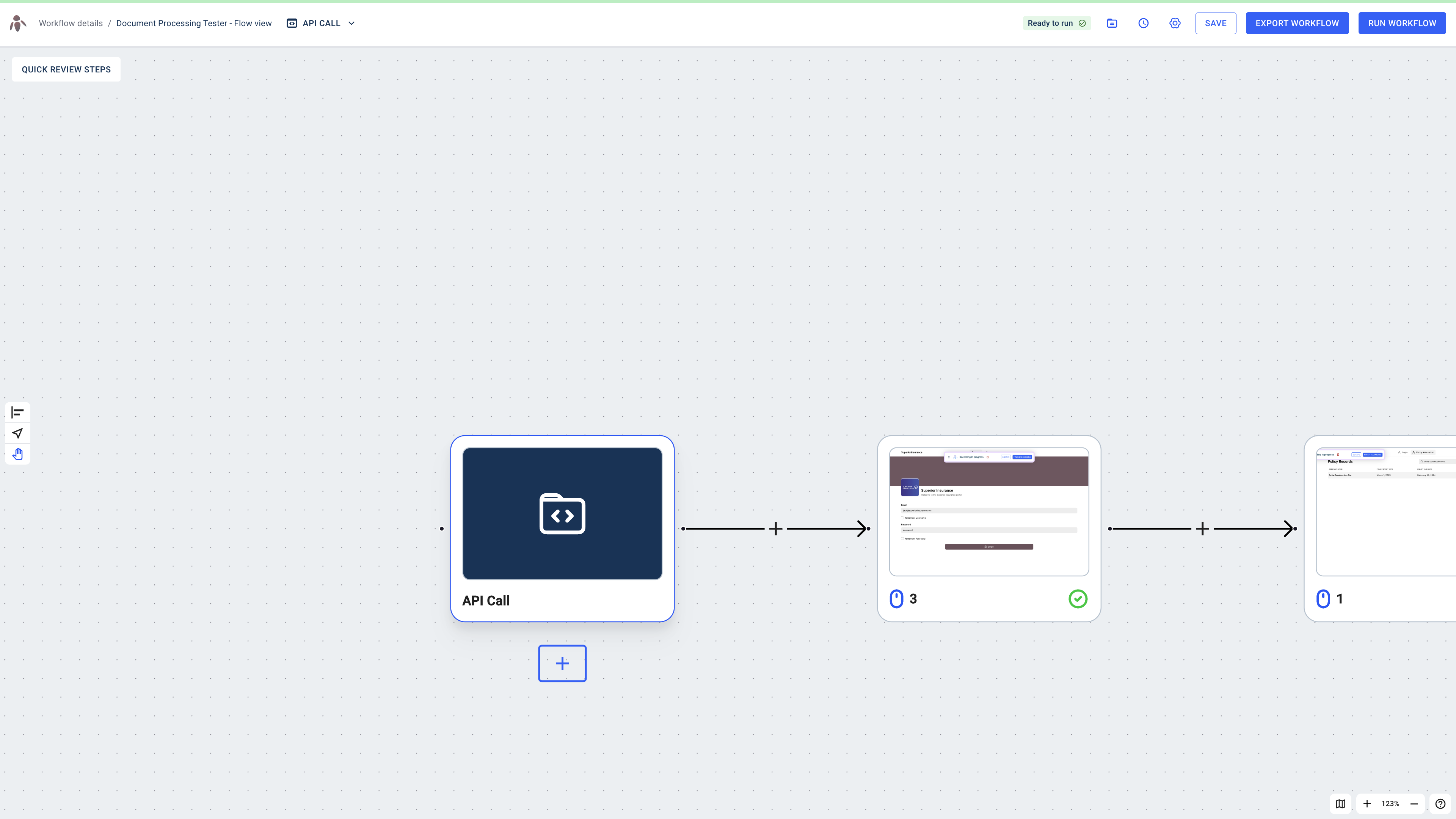Expand the API CALL dropdown
Viewport: 1456px width, 819px height.
(352, 23)
